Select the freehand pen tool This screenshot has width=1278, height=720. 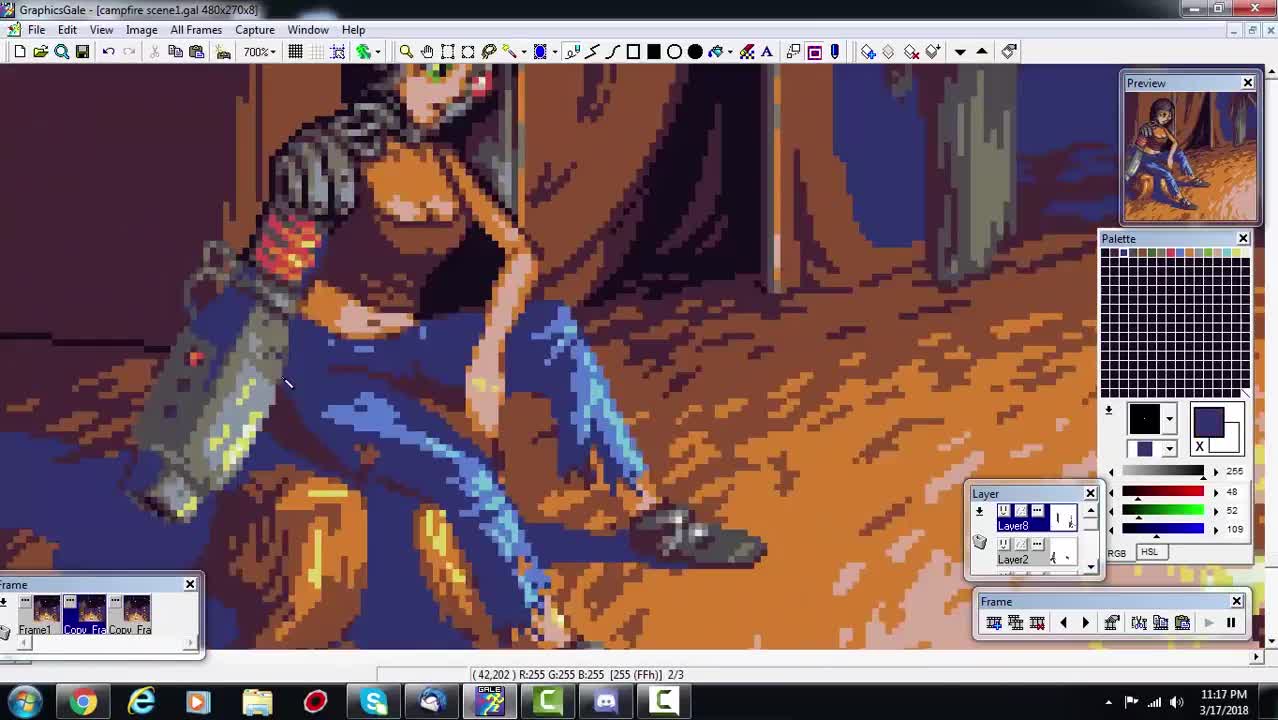point(571,52)
